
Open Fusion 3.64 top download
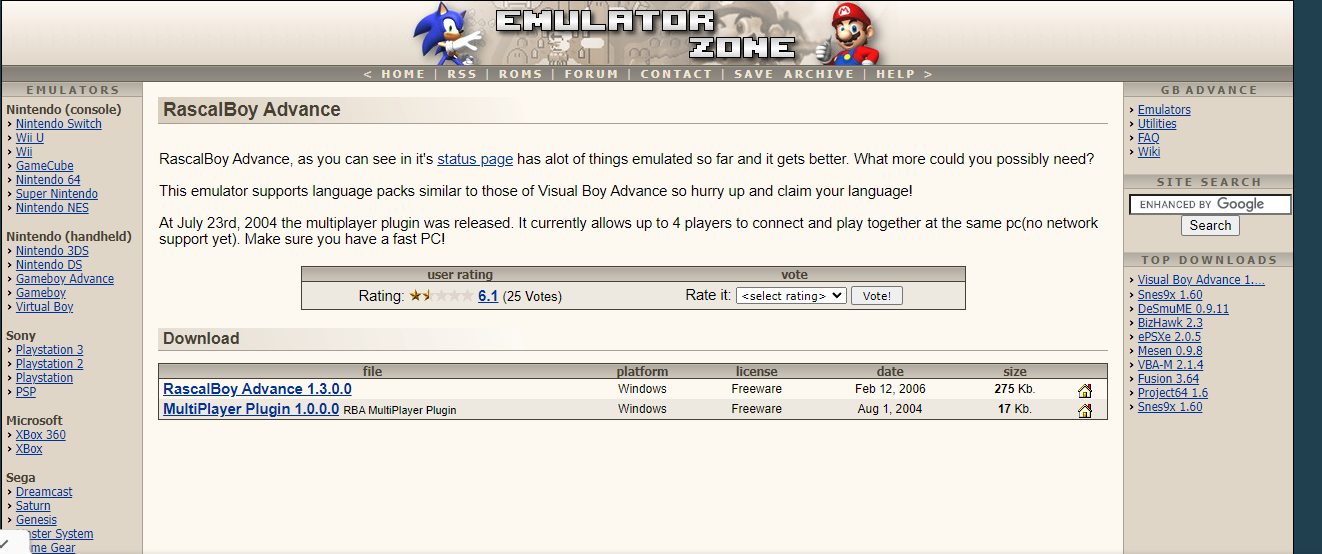1168,379
